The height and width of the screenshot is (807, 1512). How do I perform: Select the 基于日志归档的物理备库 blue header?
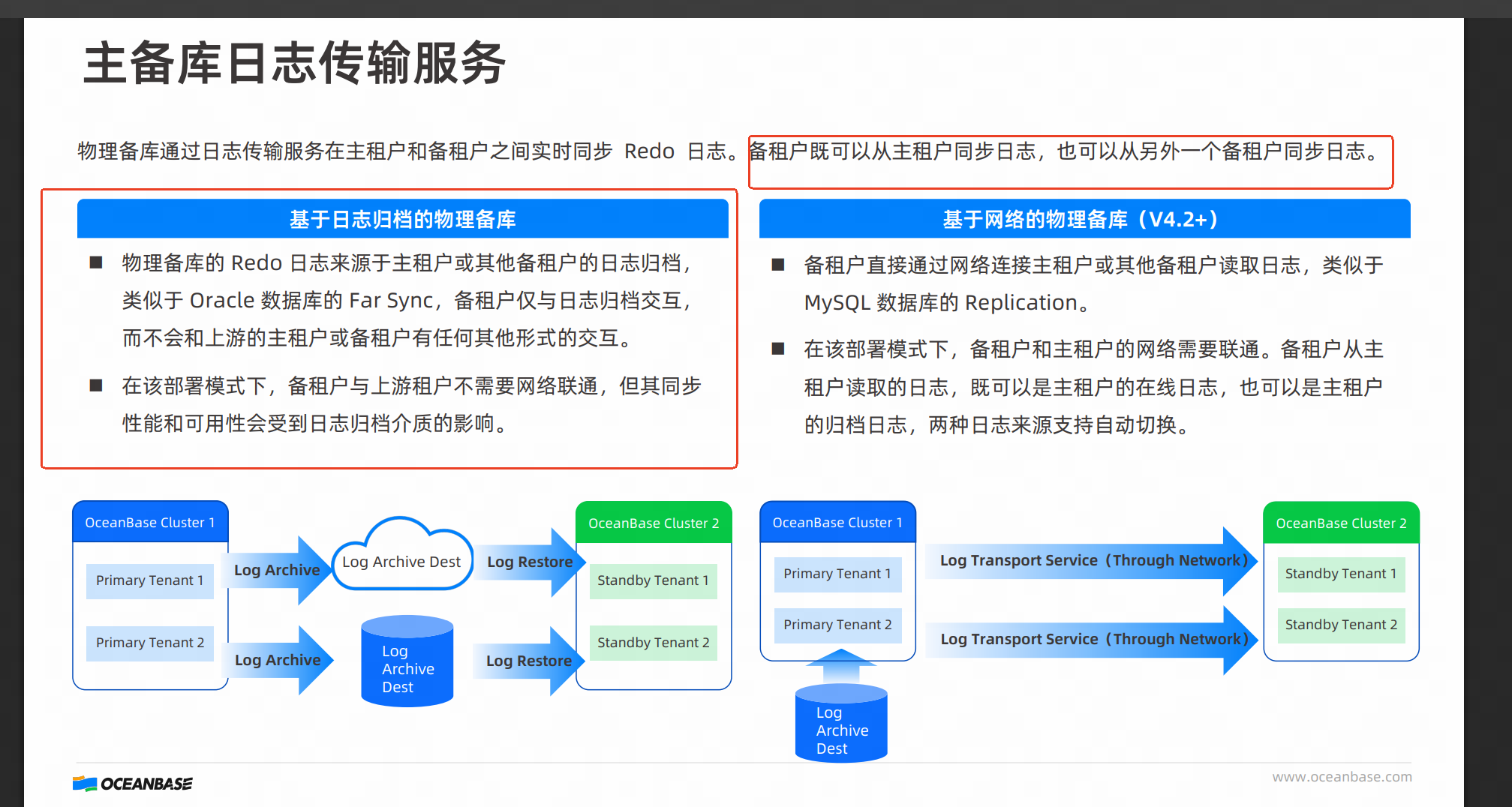click(x=402, y=219)
